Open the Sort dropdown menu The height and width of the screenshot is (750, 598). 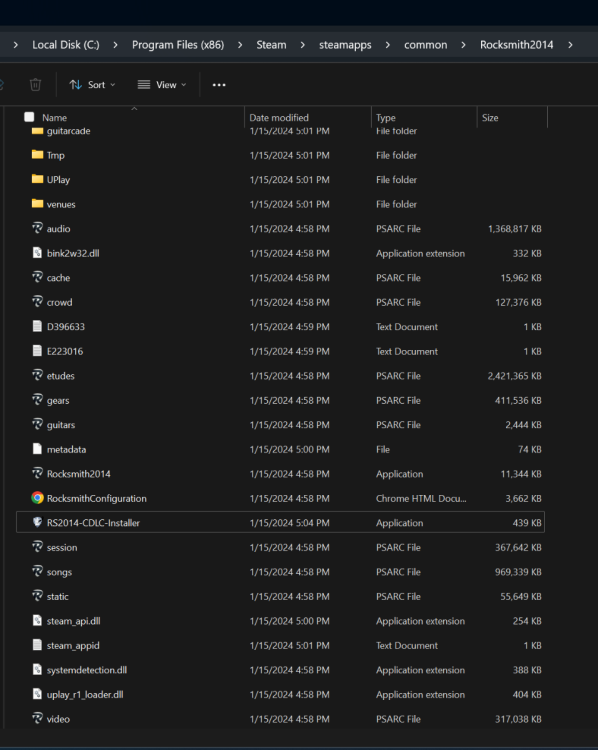click(92, 85)
